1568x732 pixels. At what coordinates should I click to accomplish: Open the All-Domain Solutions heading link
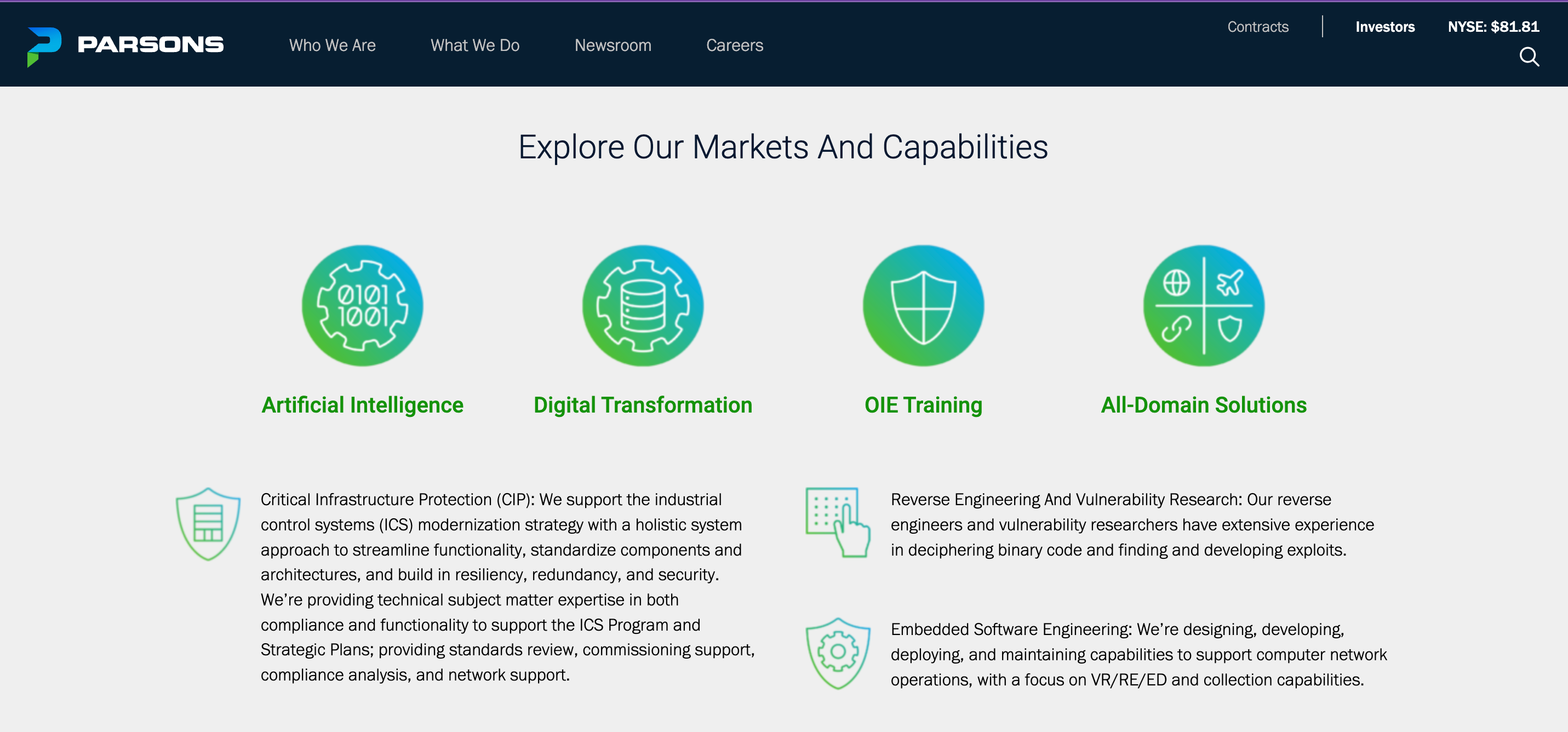[x=1203, y=405]
